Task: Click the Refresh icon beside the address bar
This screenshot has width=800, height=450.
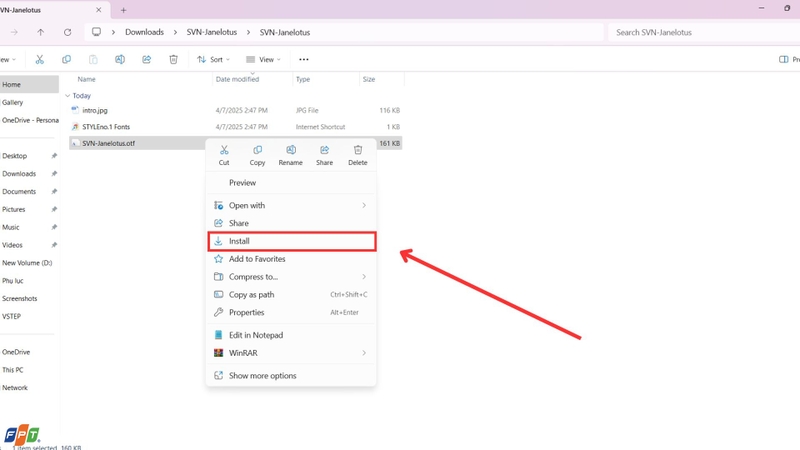Action: point(67,32)
